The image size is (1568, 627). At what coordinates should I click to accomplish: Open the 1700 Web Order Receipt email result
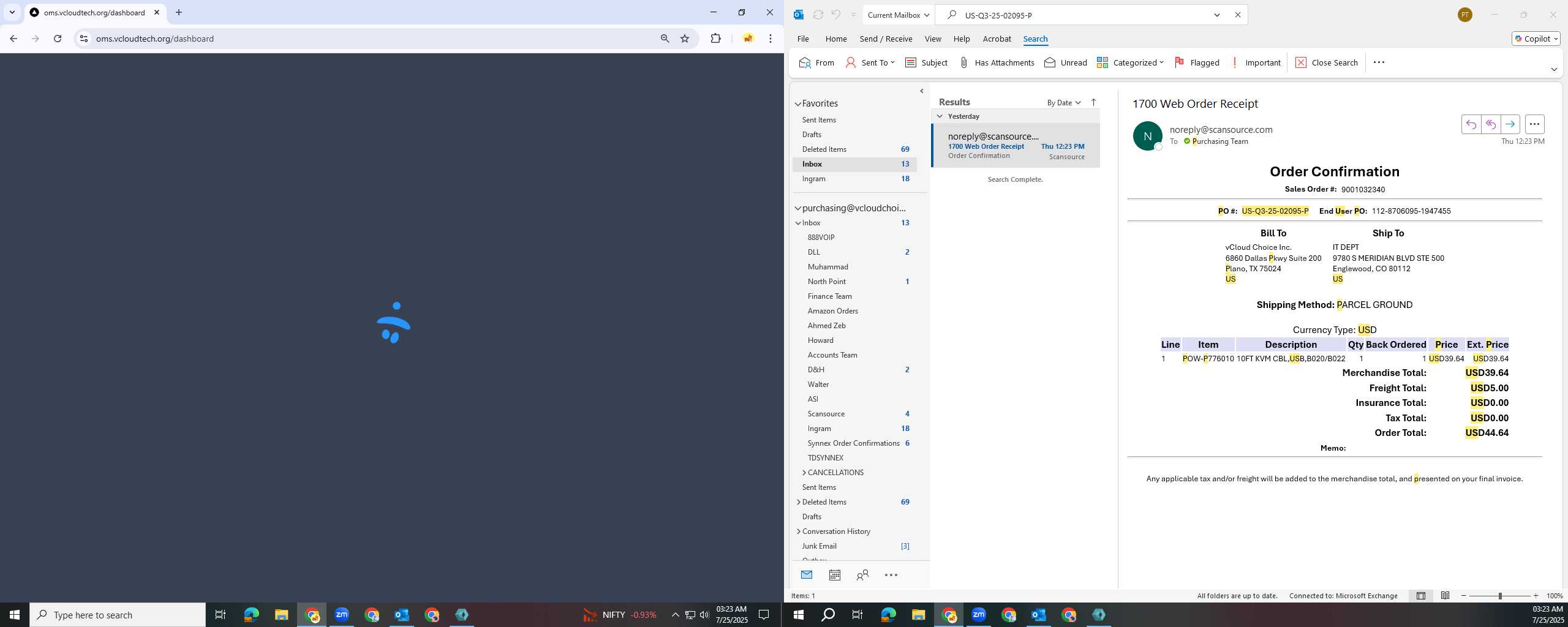pos(1016,146)
